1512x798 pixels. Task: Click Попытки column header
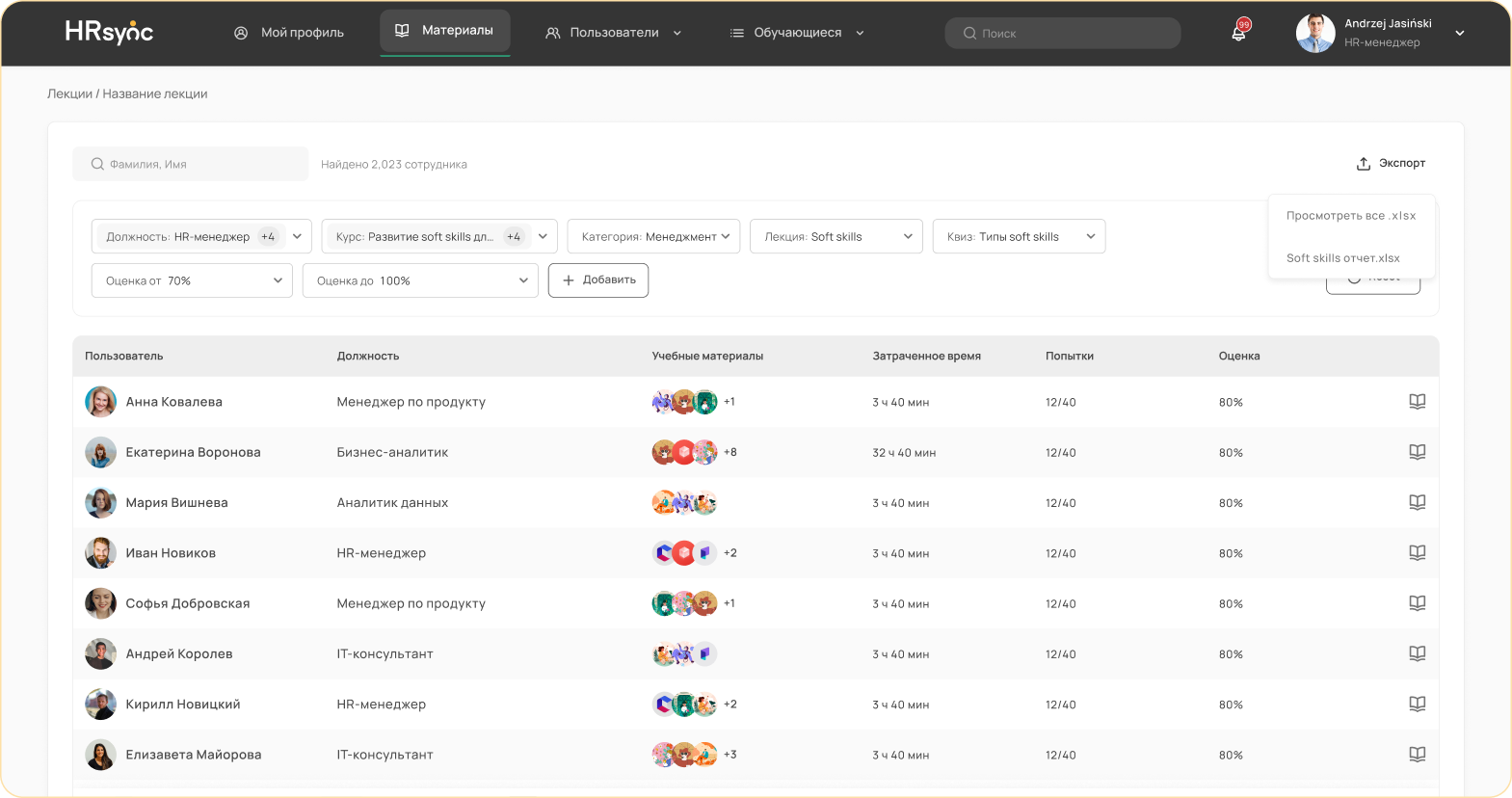click(1070, 356)
